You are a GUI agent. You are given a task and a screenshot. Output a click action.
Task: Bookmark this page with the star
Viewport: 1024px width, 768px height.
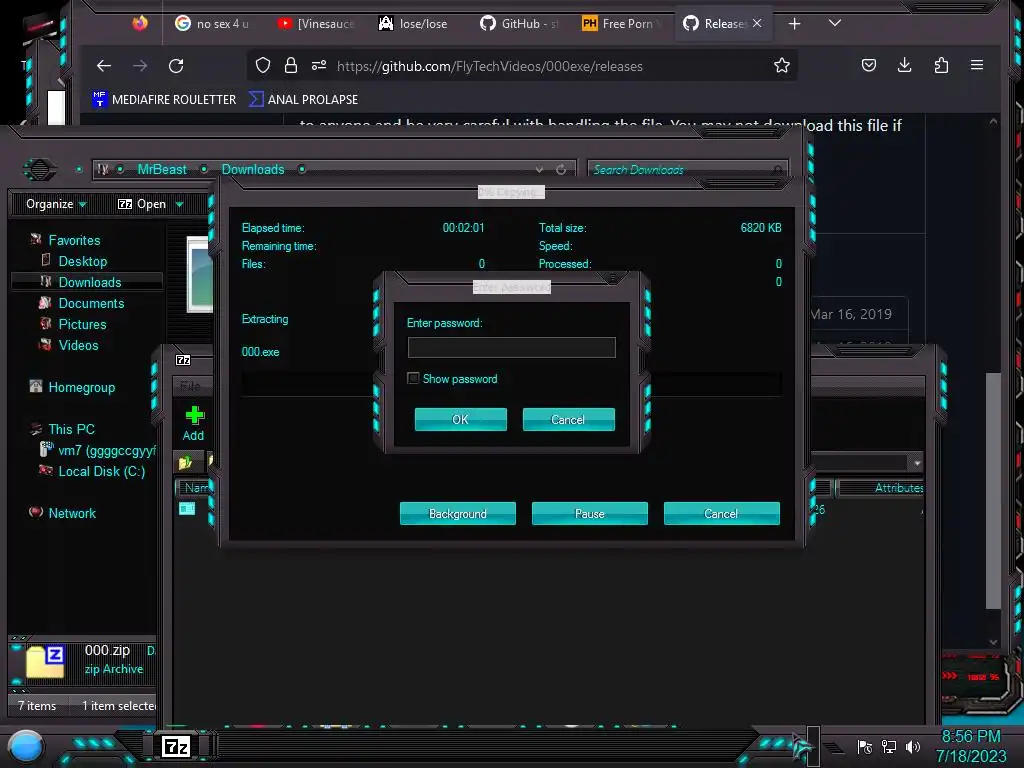[x=781, y=65]
